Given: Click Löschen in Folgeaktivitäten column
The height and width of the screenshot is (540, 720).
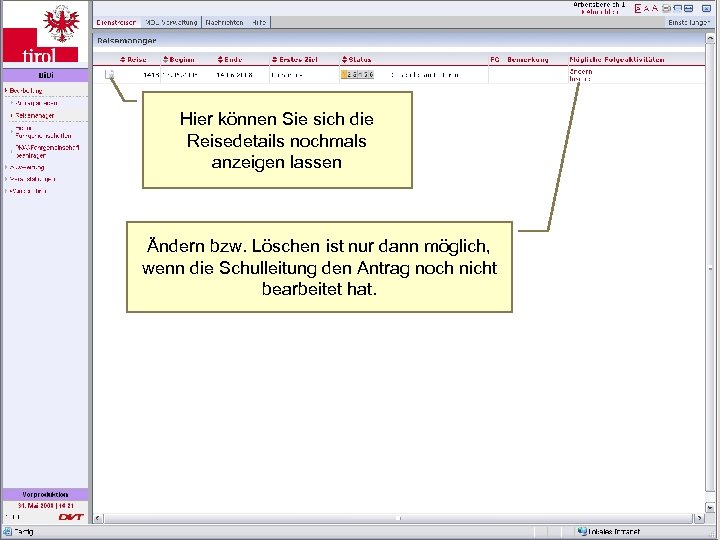Looking at the screenshot, I should (579, 79).
